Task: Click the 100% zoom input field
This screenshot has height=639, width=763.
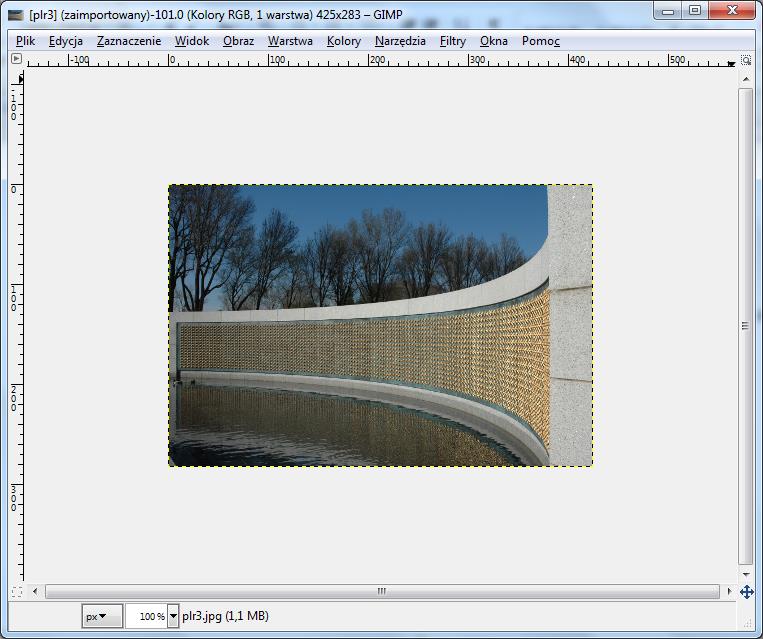Action: (x=146, y=616)
